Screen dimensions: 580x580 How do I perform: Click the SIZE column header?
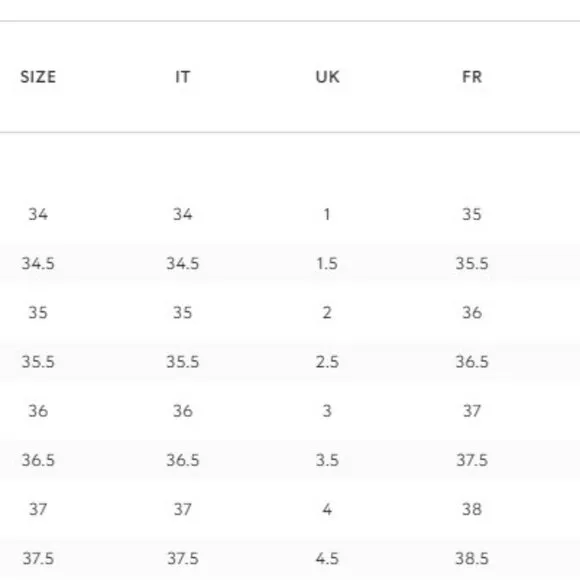(38, 77)
